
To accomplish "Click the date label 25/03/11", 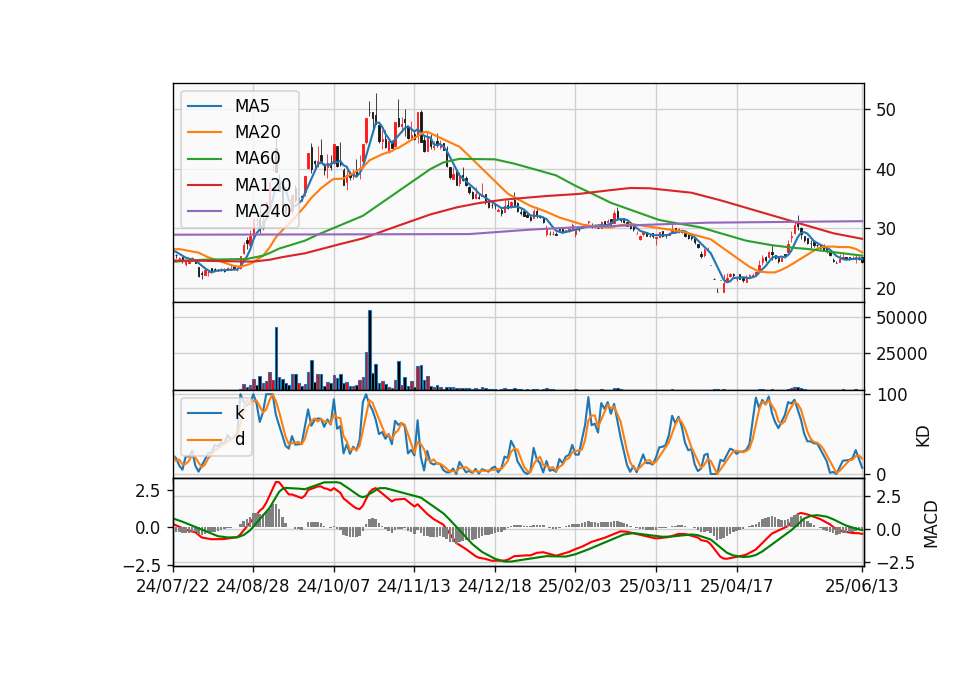I will tap(656, 586).
